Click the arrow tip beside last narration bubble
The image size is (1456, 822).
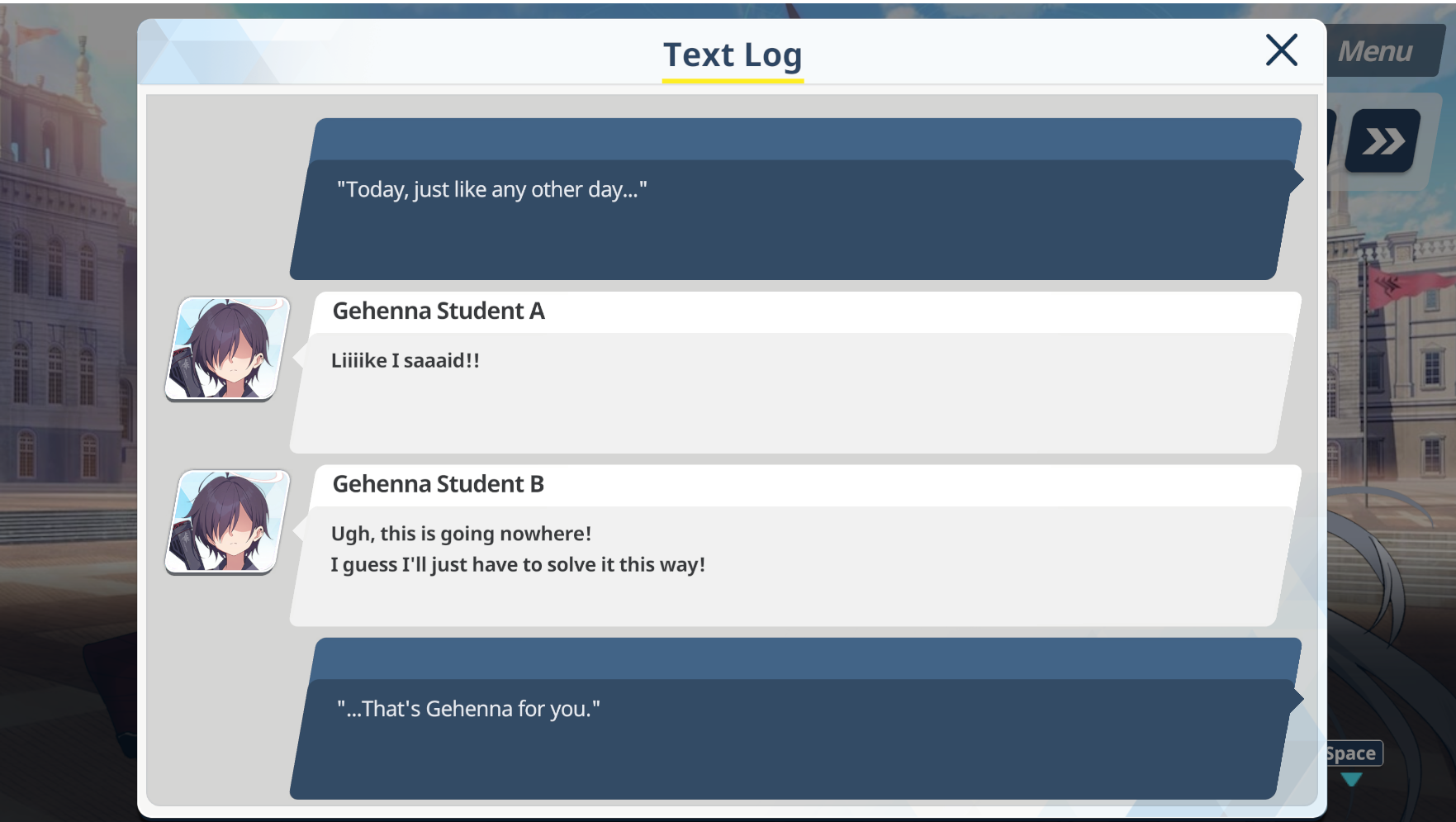1297,700
